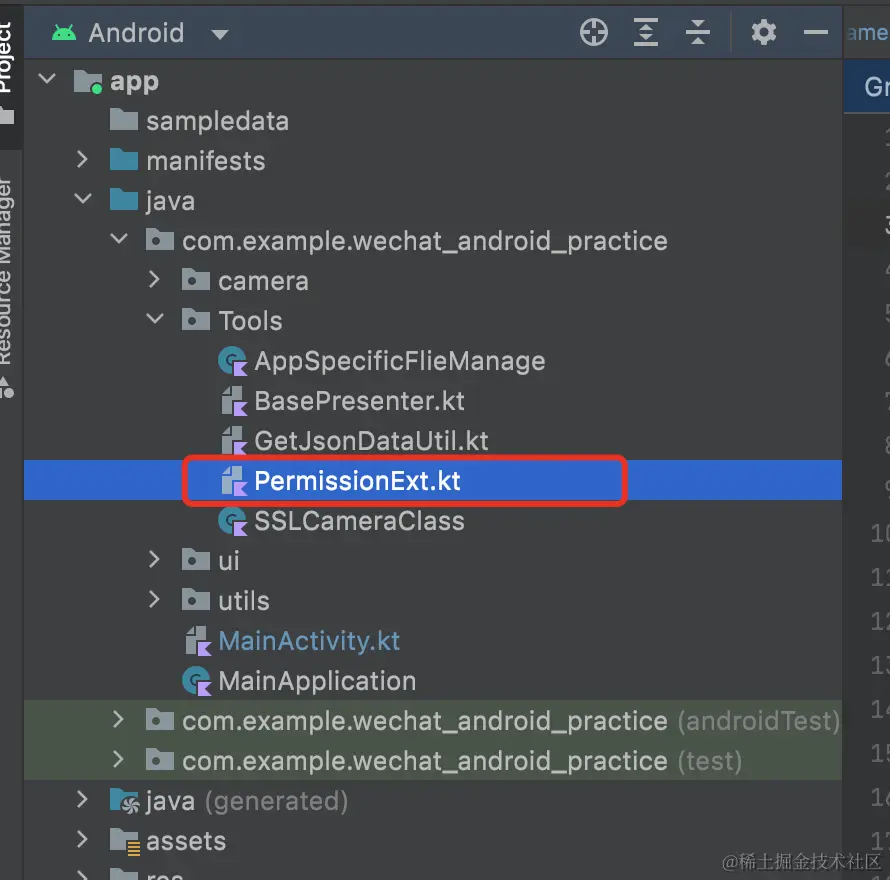Click the GetJsonDataUtil.kt file icon
Screen dimensions: 890x880
234,441
